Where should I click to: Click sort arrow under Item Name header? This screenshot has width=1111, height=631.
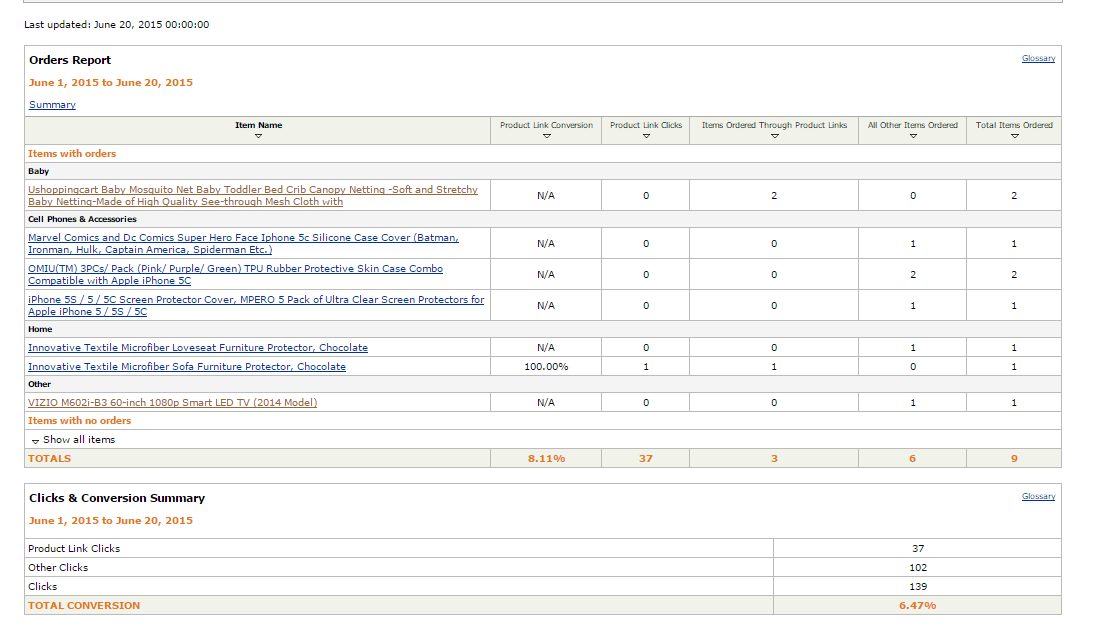pos(258,136)
